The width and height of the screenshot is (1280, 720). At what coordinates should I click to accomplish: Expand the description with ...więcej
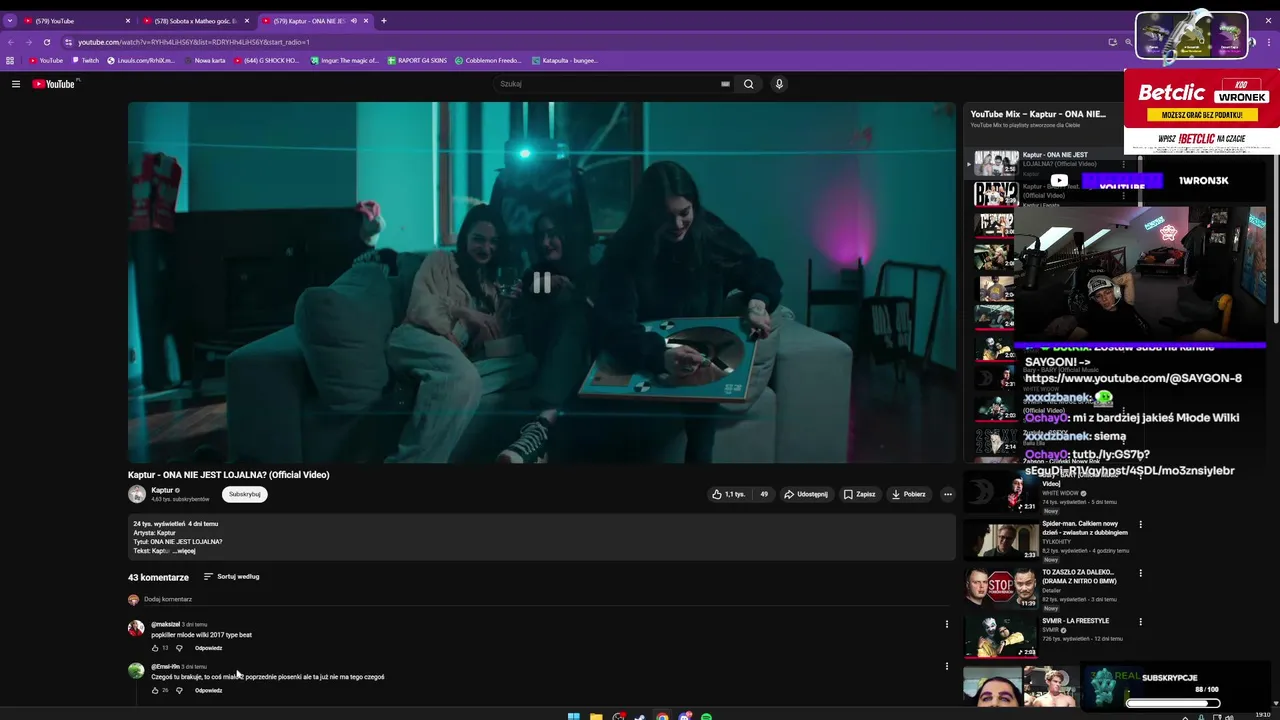184,551
